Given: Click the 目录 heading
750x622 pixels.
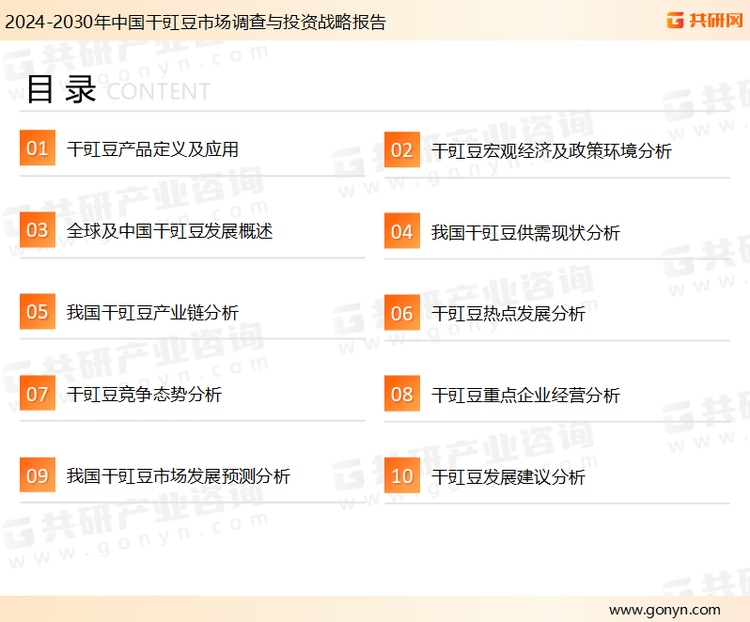Looking at the screenshot, I should 61,89.
